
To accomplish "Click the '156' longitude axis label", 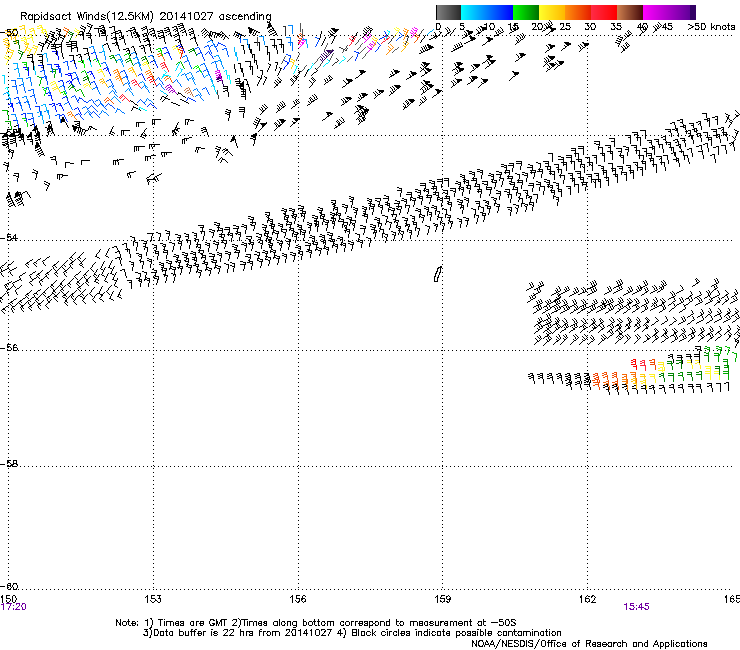I will tap(298, 599).
